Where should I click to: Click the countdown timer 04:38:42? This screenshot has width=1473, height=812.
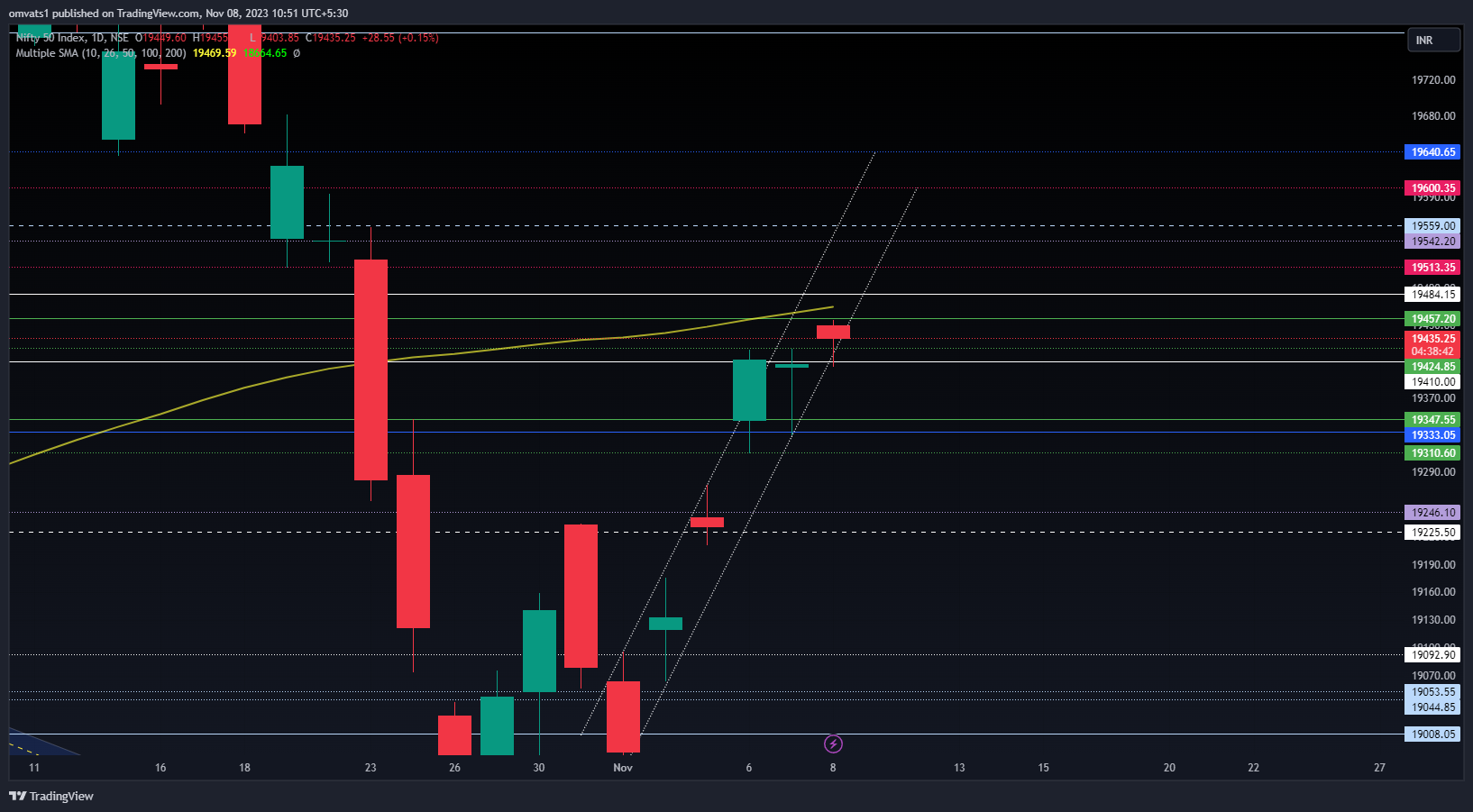[1432, 351]
